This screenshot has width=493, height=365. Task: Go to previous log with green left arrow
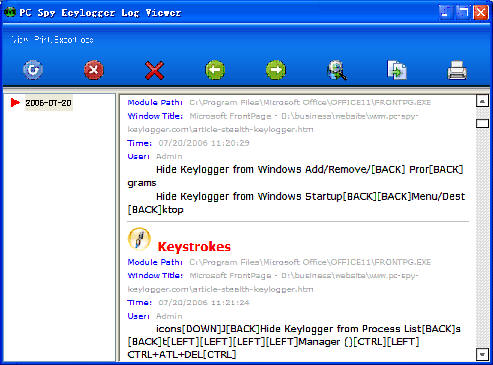click(x=215, y=70)
